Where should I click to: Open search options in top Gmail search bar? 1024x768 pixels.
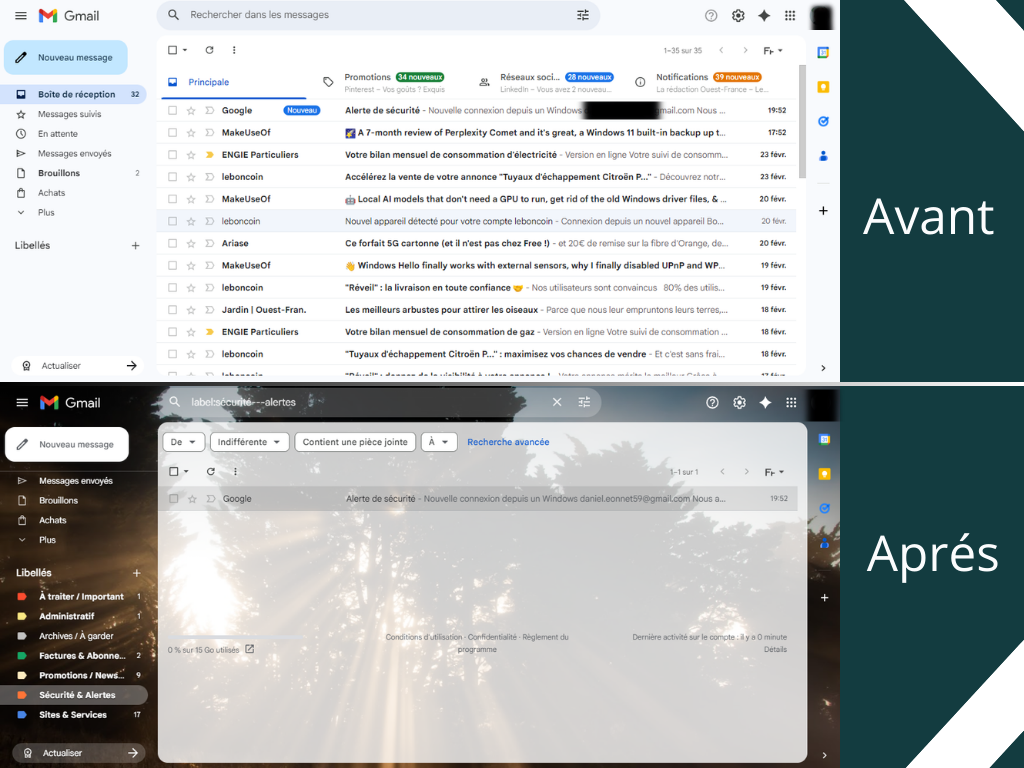(583, 15)
